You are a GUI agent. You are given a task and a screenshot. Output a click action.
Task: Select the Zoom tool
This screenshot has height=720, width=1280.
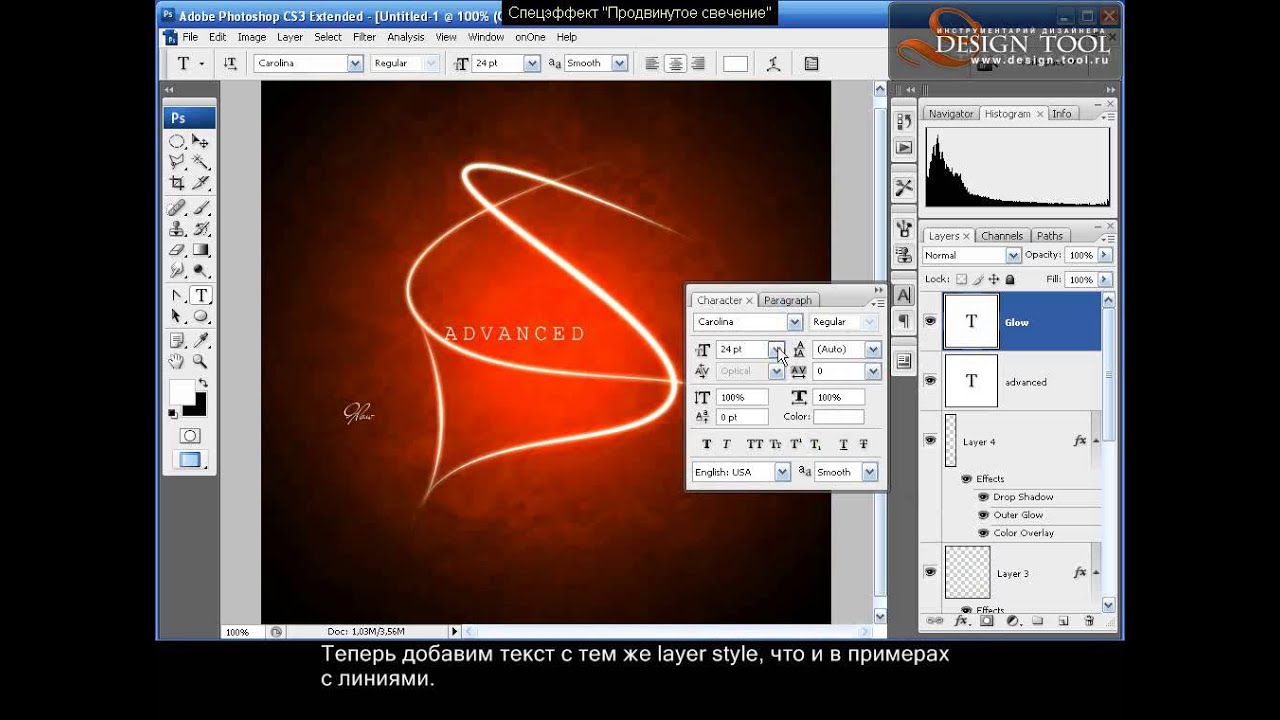point(201,362)
